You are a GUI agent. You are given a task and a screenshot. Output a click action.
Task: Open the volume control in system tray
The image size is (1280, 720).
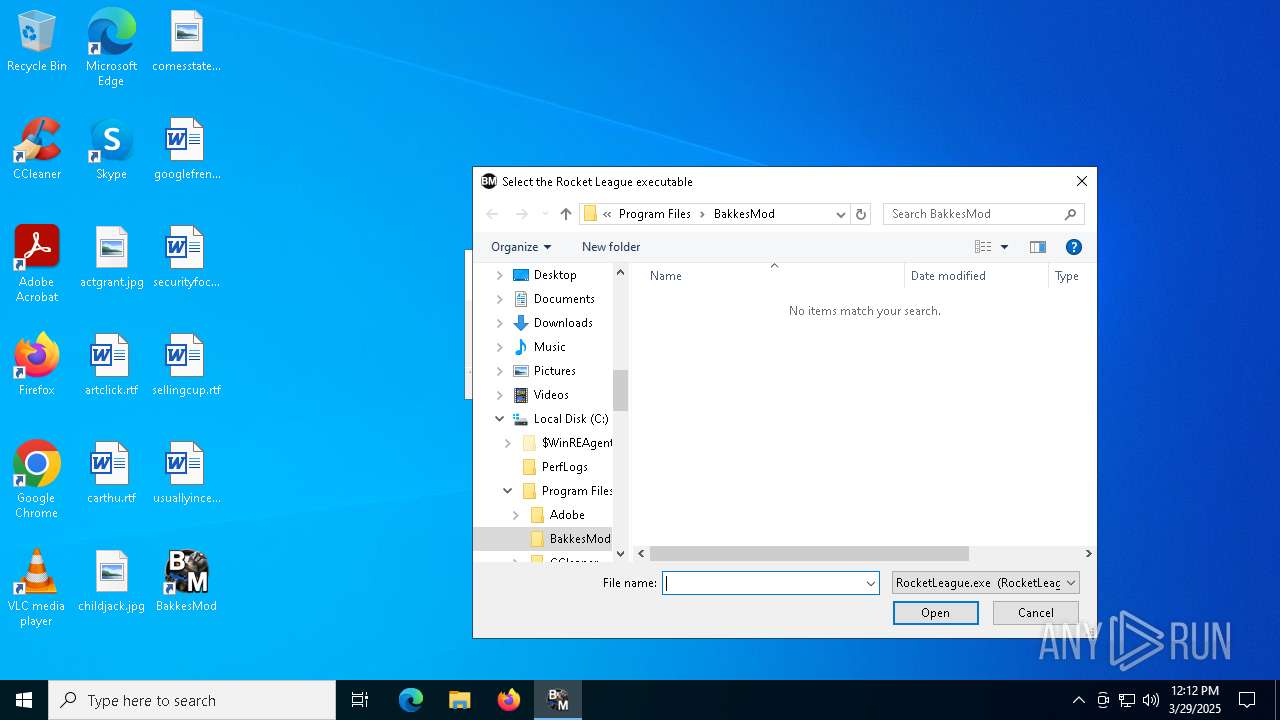pyautogui.click(x=1151, y=700)
